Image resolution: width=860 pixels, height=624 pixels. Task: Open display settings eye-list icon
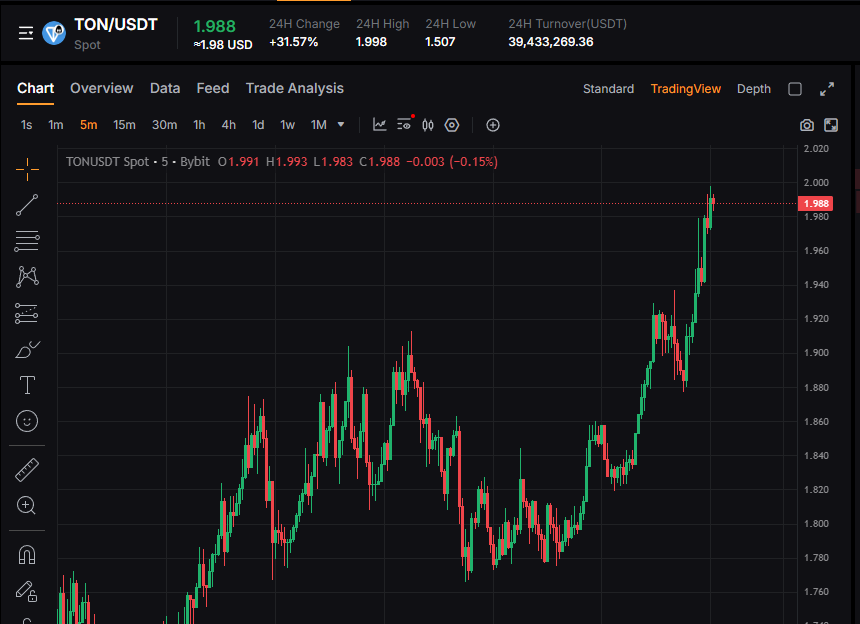[405, 124]
